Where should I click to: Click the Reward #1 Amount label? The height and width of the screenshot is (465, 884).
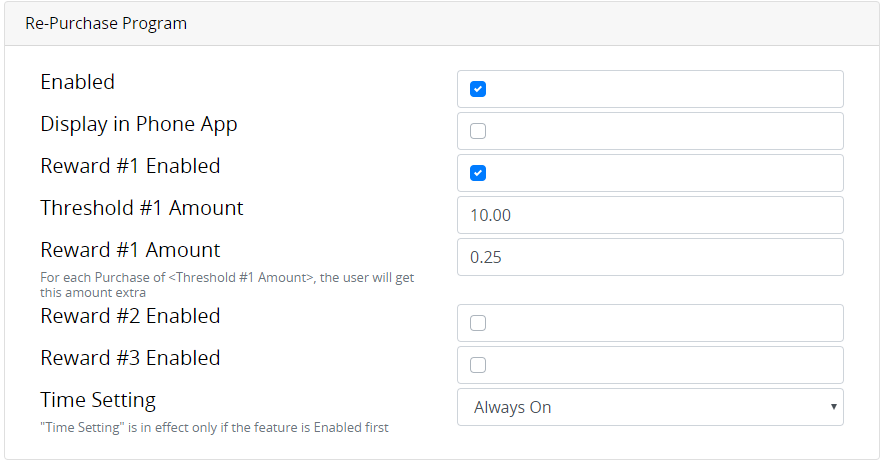tap(130, 250)
